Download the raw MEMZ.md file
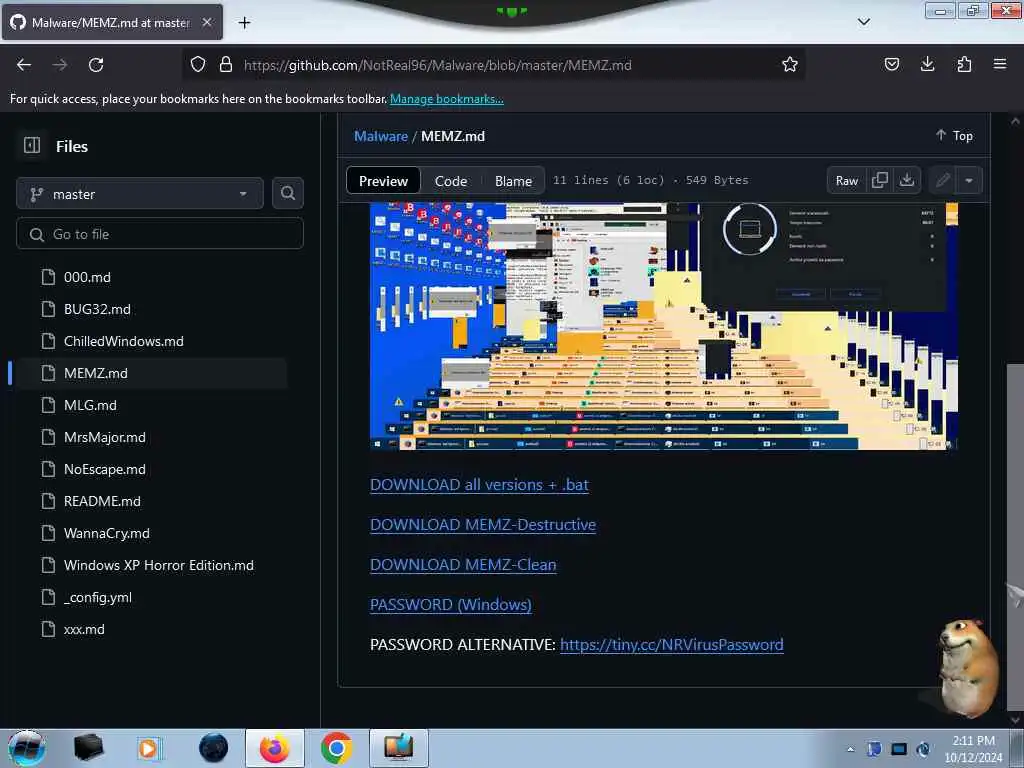This screenshot has width=1024, height=768. (906, 180)
